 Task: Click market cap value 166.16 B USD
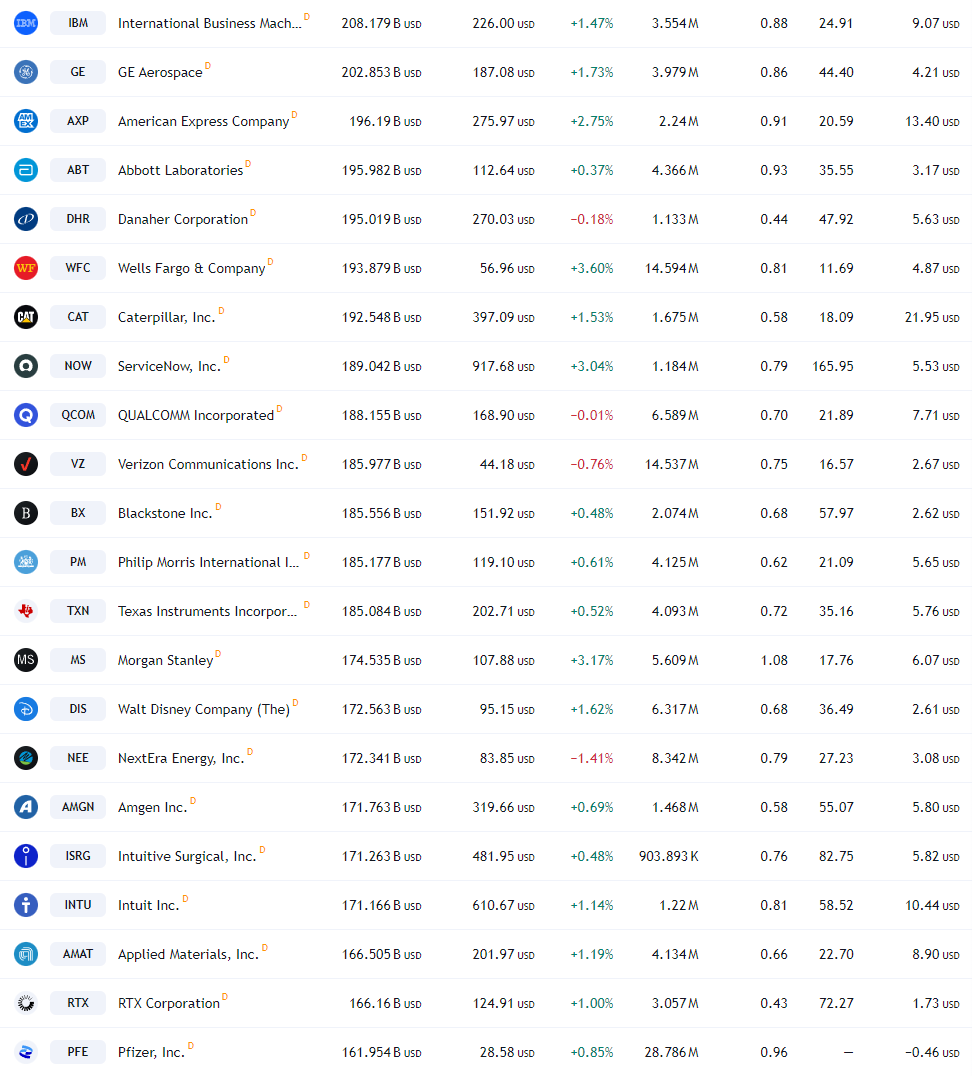pyautogui.click(x=385, y=1003)
